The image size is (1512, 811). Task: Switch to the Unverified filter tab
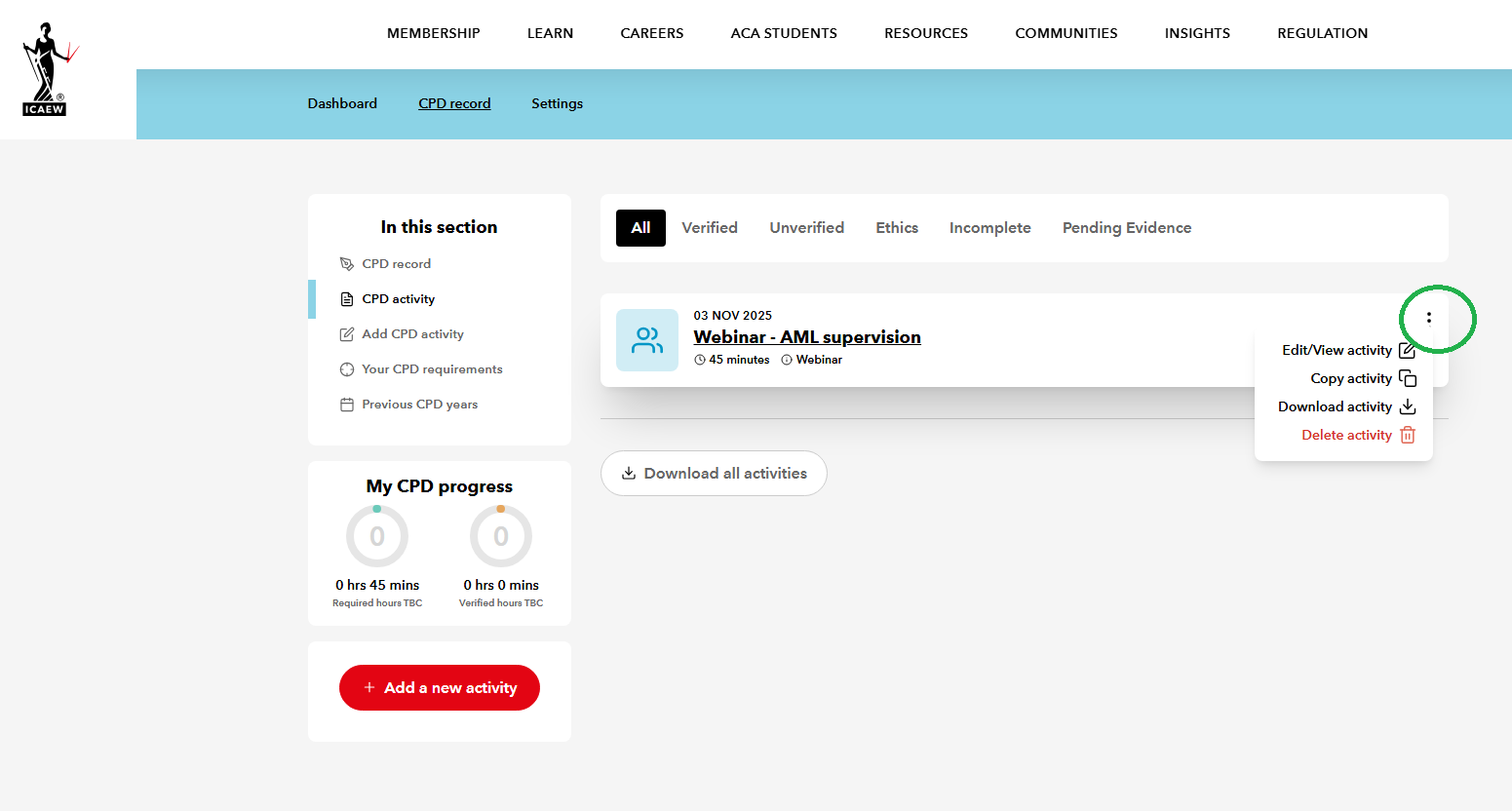[x=806, y=228]
